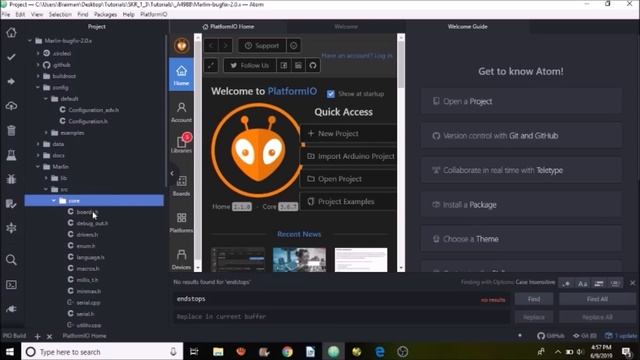
Task: Open the Packages menu
Action: (105, 14)
